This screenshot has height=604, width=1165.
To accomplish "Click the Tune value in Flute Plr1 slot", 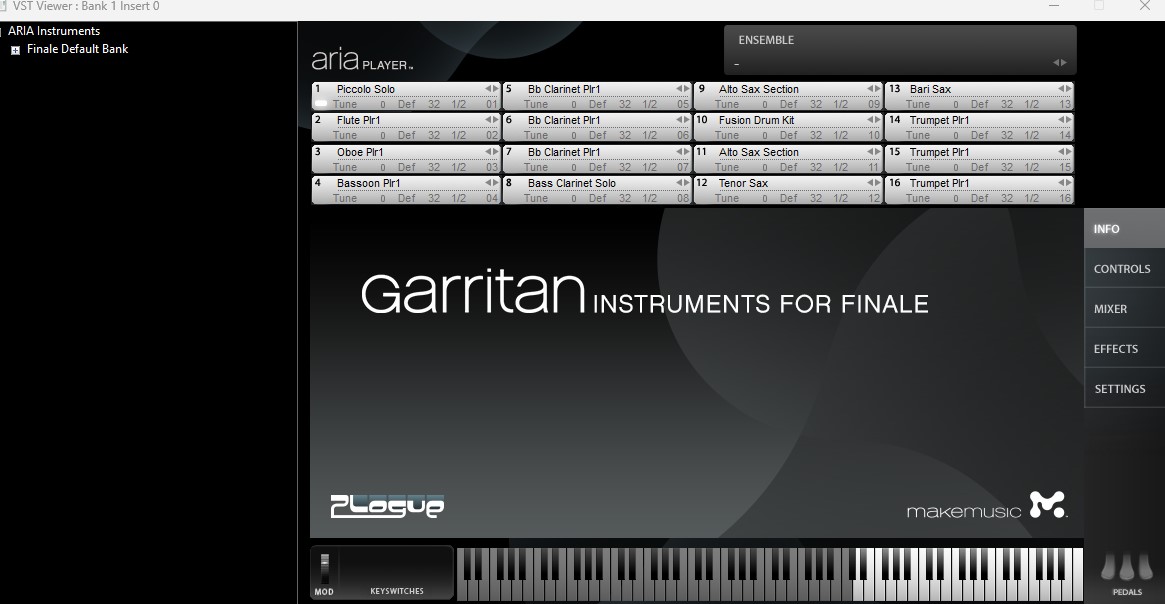I will [x=382, y=135].
